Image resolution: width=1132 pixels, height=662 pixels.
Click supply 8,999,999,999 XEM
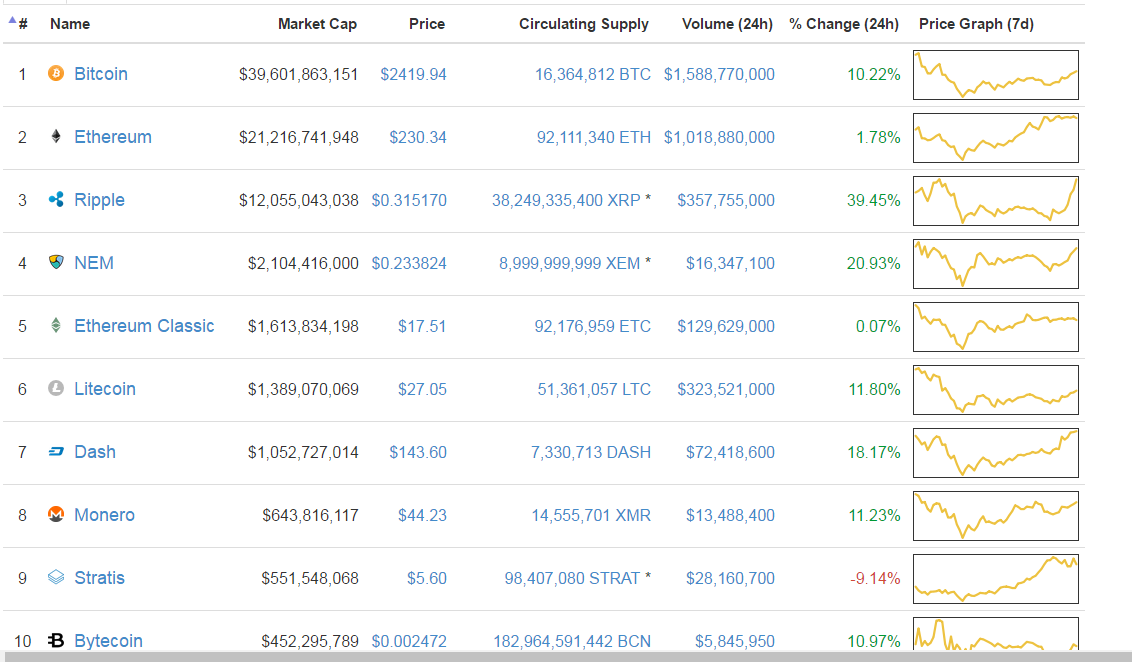tap(570, 264)
